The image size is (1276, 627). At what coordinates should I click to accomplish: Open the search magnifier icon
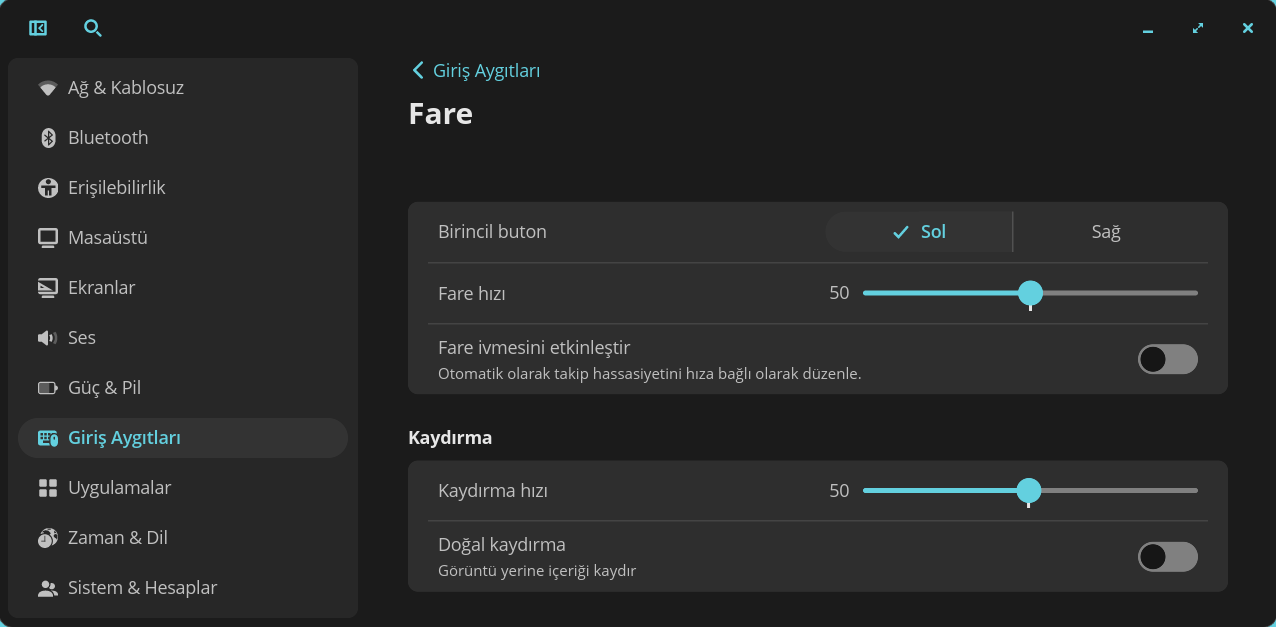(93, 28)
